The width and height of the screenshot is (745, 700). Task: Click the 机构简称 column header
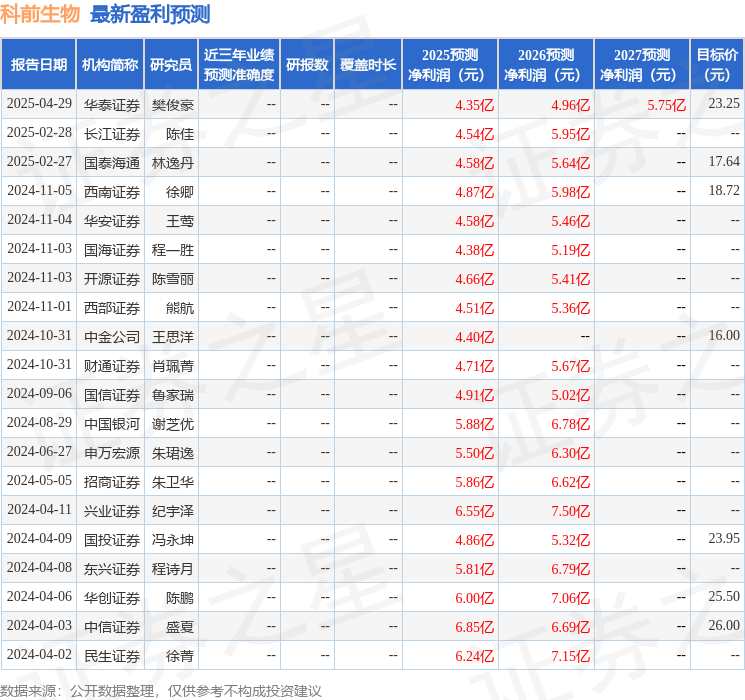(x=110, y=65)
